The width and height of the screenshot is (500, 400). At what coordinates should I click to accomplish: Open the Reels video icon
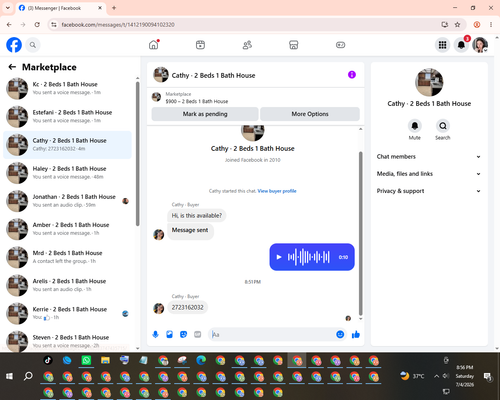[x=200, y=45]
